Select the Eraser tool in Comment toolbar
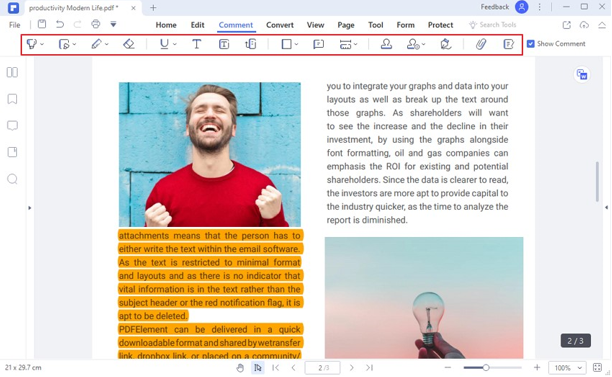The height and width of the screenshot is (377, 612). click(x=128, y=44)
